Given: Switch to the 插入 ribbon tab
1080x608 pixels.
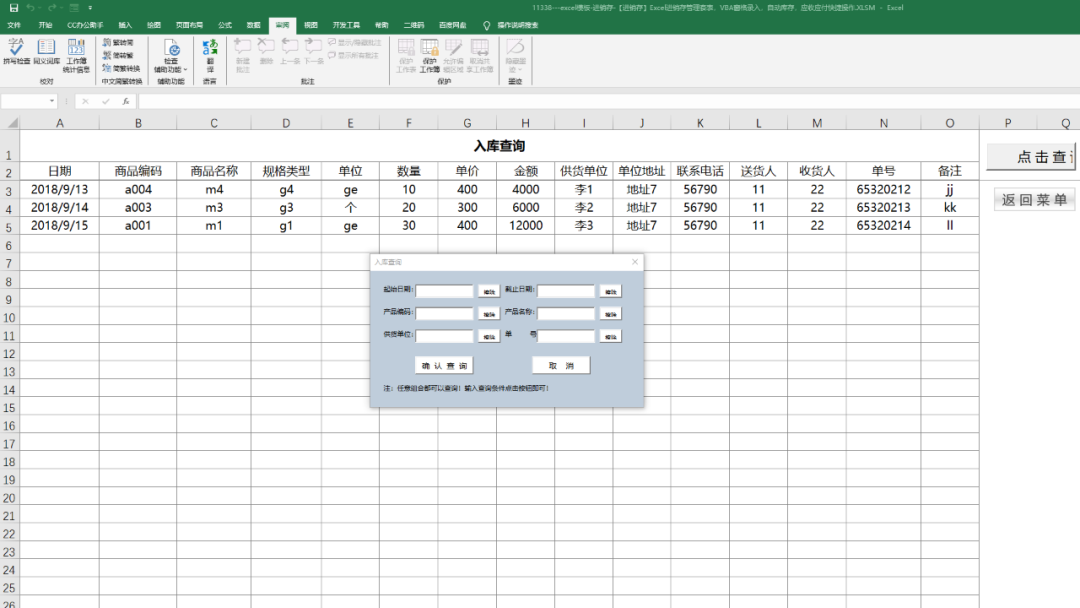Looking at the screenshot, I should pos(125,25).
